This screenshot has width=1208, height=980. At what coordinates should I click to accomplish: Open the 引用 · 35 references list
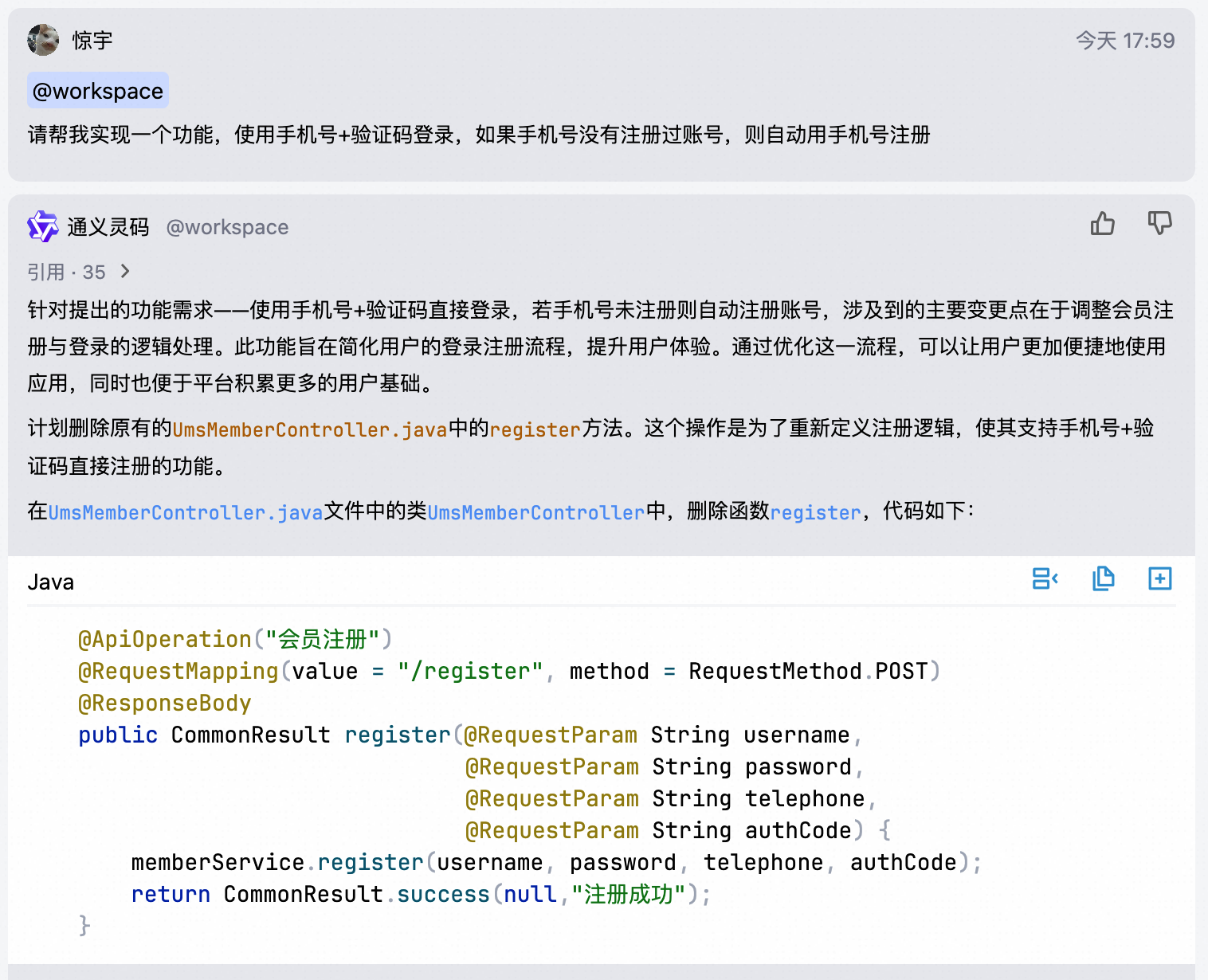pyautogui.click(x=67, y=272)
